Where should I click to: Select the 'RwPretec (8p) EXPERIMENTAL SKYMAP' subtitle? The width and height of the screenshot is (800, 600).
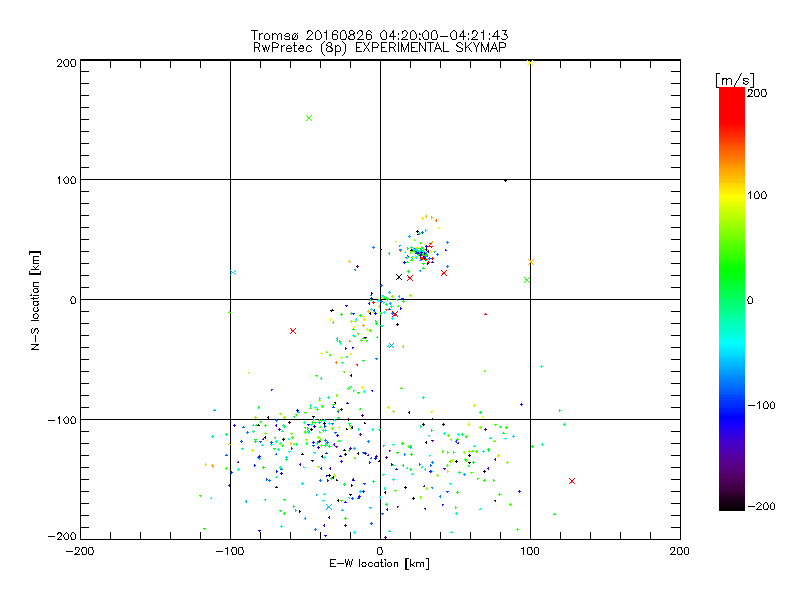point(380,48)
